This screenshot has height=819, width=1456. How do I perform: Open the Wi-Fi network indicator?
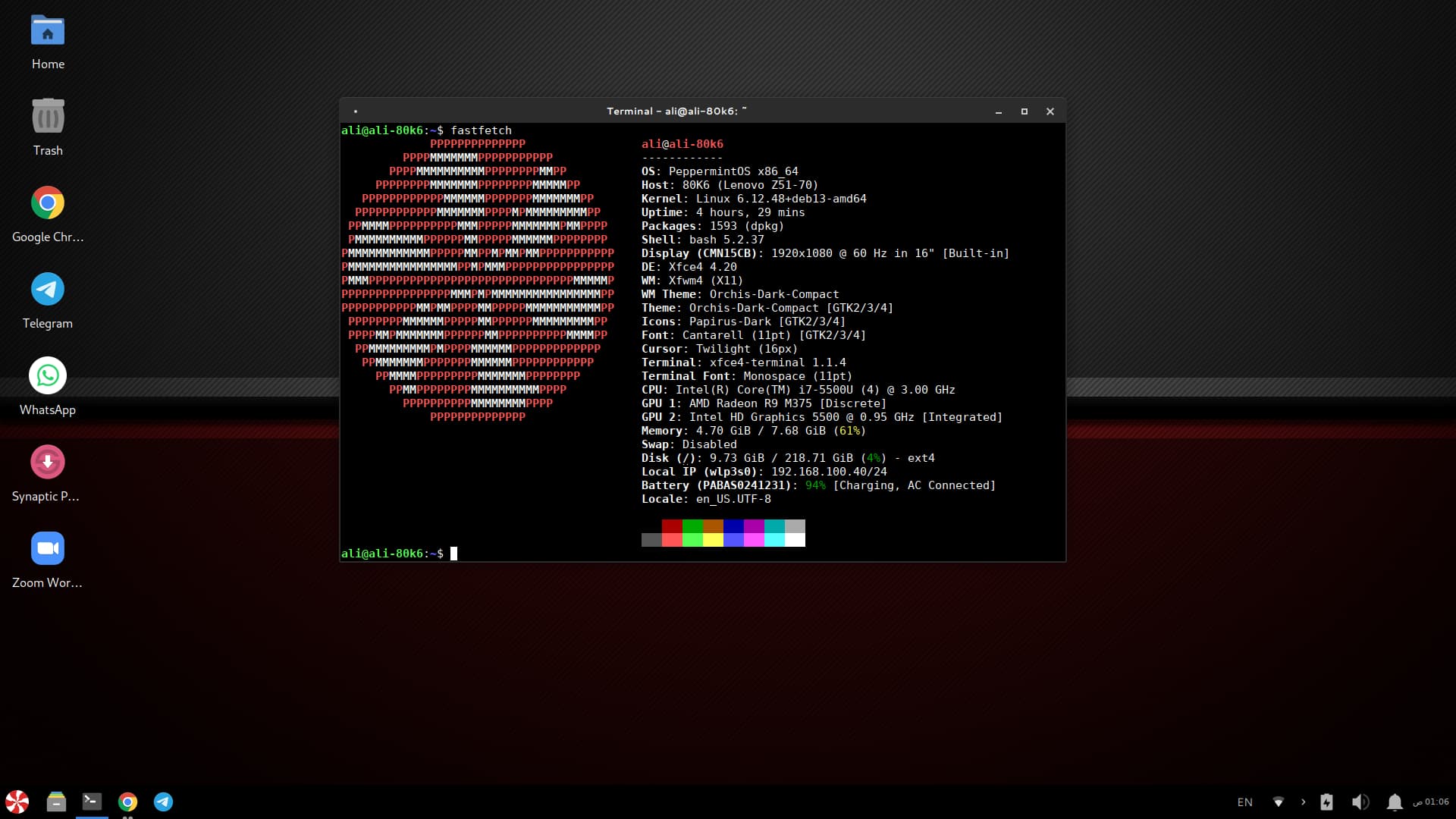(1279, 802)
